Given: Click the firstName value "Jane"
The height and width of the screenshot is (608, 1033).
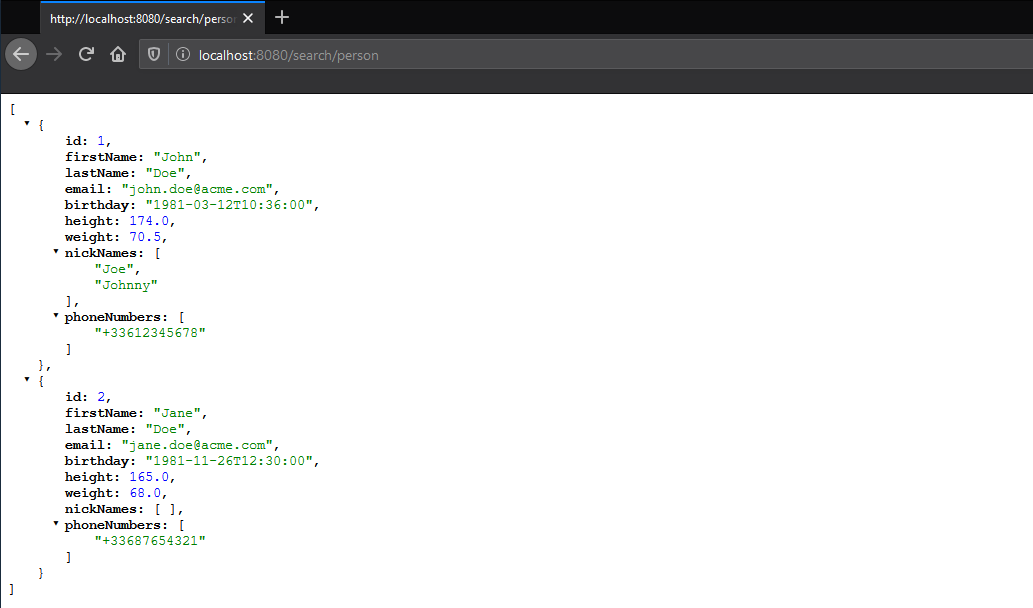Looking at the screenshot, I should 177,413.
